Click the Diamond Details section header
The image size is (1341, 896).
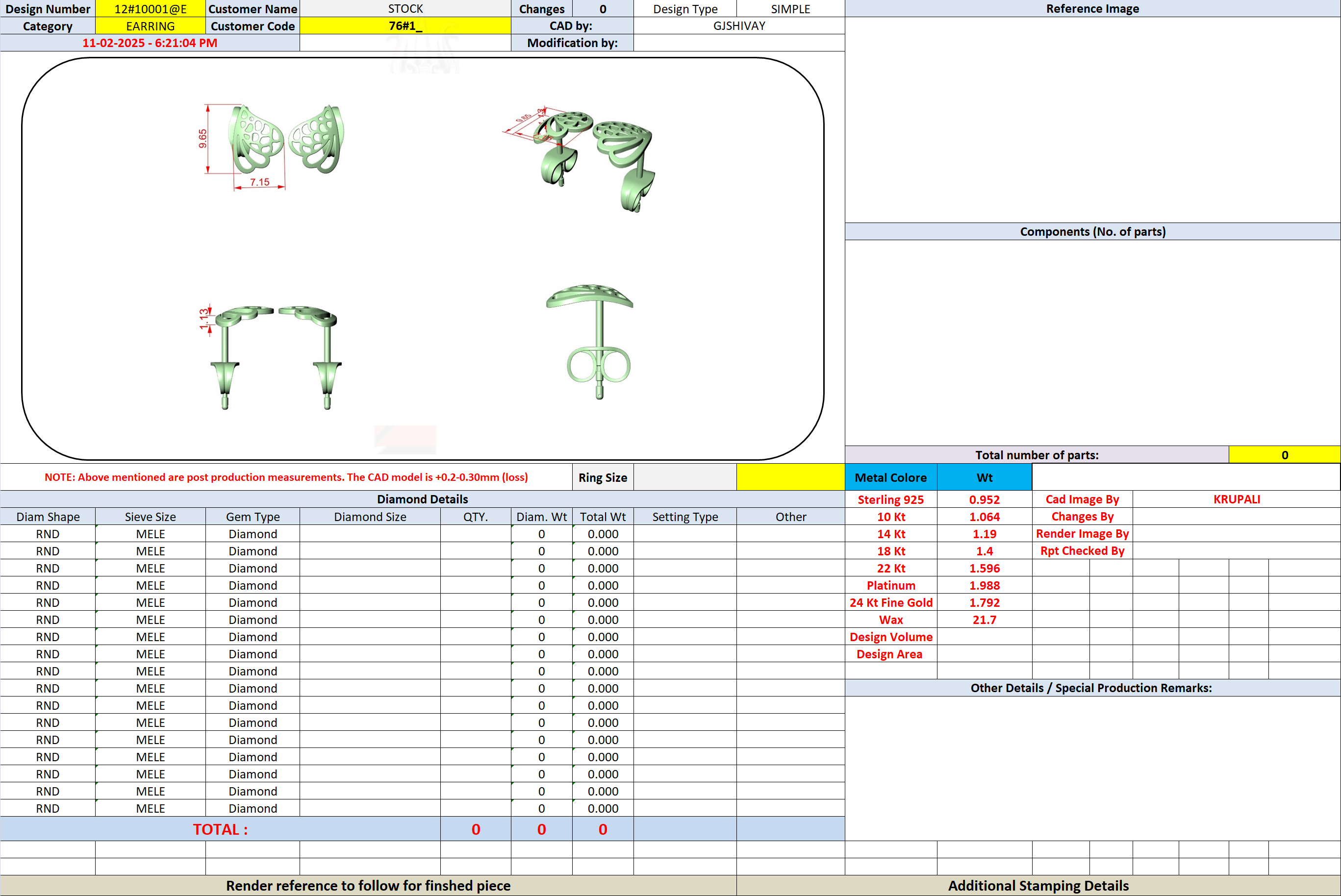point(423,499)
